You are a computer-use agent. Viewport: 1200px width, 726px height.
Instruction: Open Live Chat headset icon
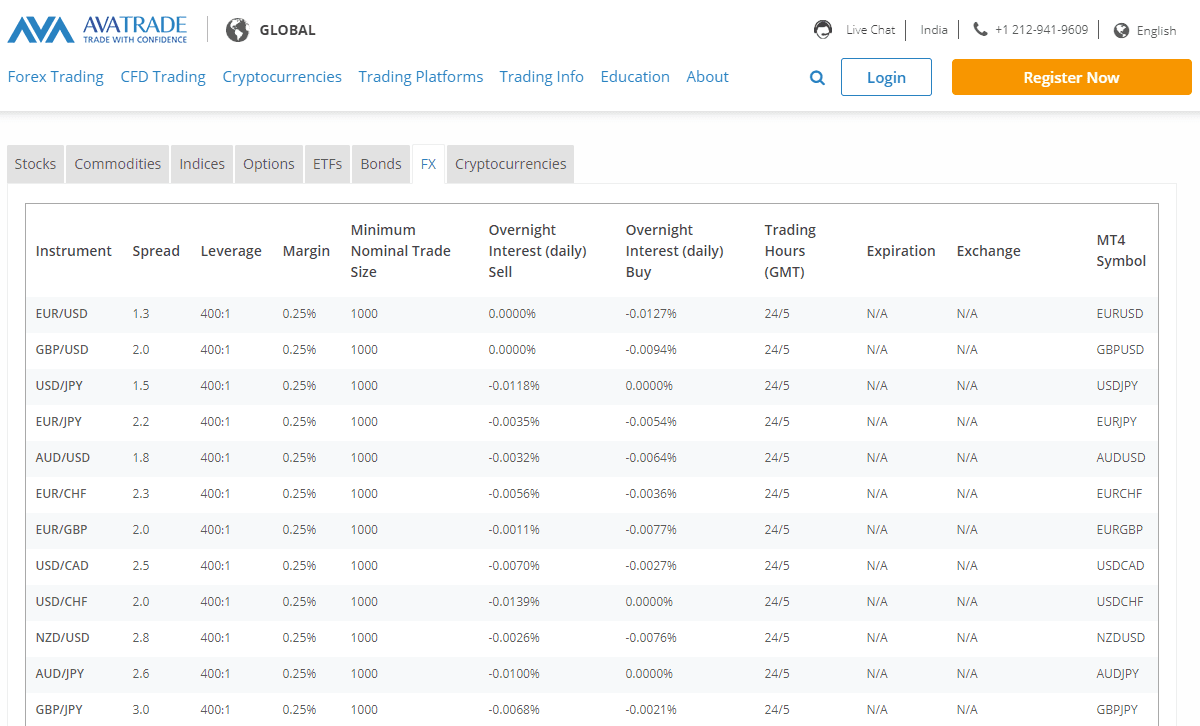point(823,30)
